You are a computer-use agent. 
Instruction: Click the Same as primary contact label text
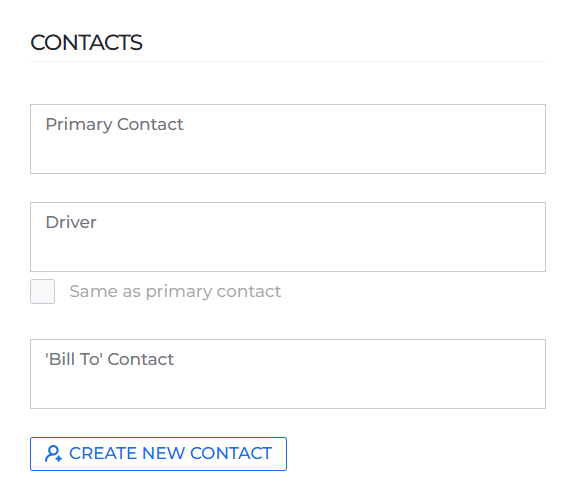coord(175,292)
